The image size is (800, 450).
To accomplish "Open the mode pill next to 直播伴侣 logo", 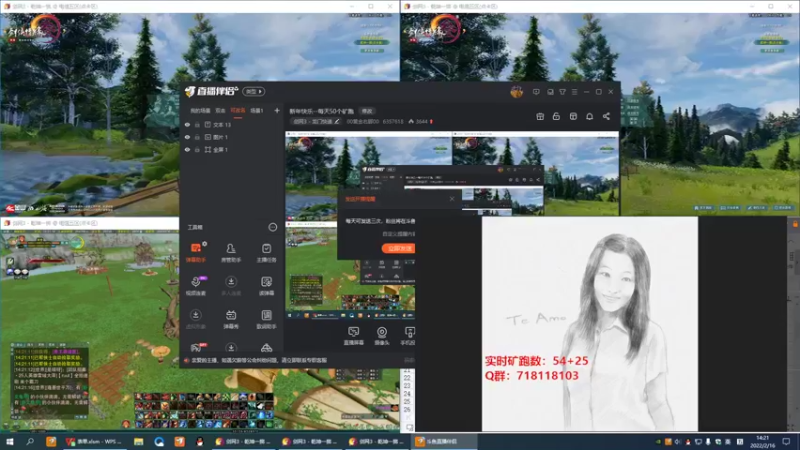I will (254, 91).
